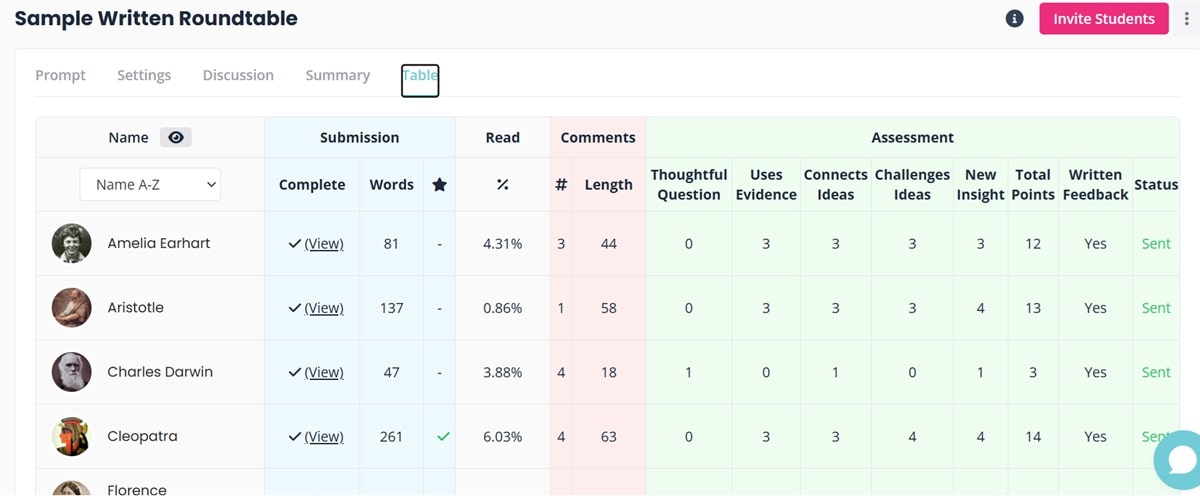Click Cleopatra's green star checkmark
This screenshot has width=1200, height=496.
coord(443,436)
